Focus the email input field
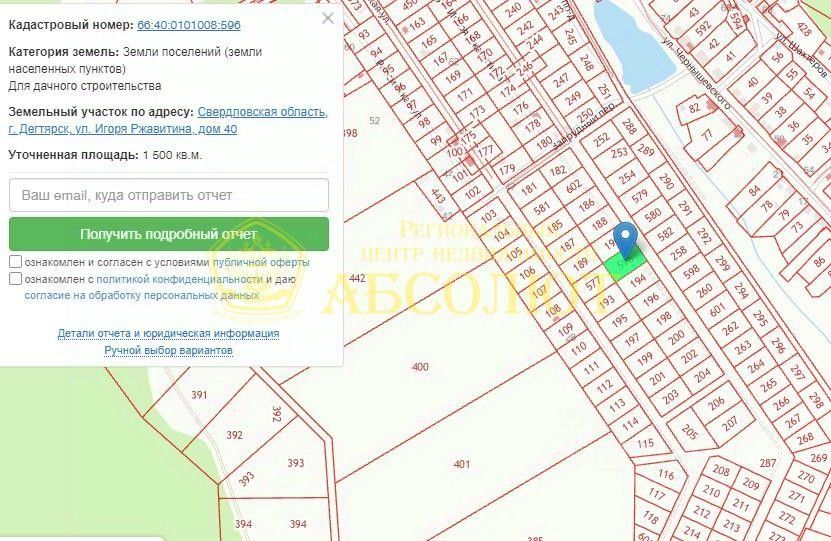831x541 pixels. click(x=169, y=195)
